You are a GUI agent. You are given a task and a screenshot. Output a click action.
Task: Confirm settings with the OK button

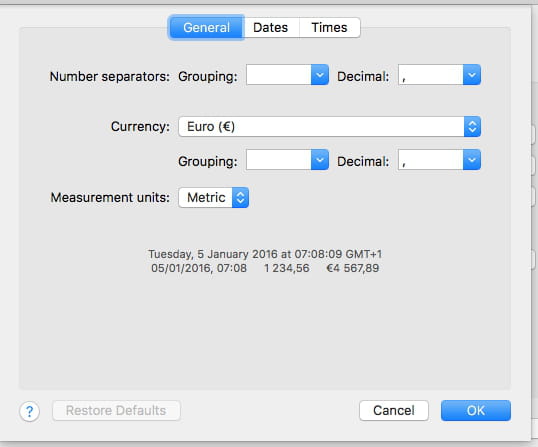(x=476, y=410)
